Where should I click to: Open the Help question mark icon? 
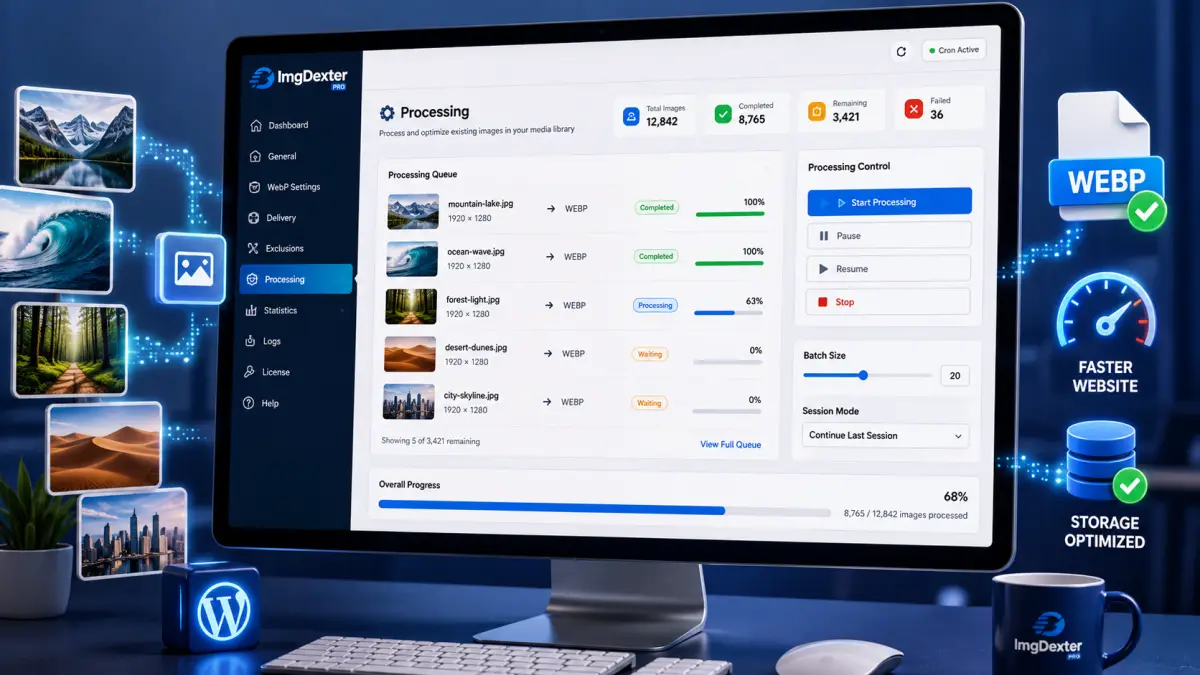[249, 403]
